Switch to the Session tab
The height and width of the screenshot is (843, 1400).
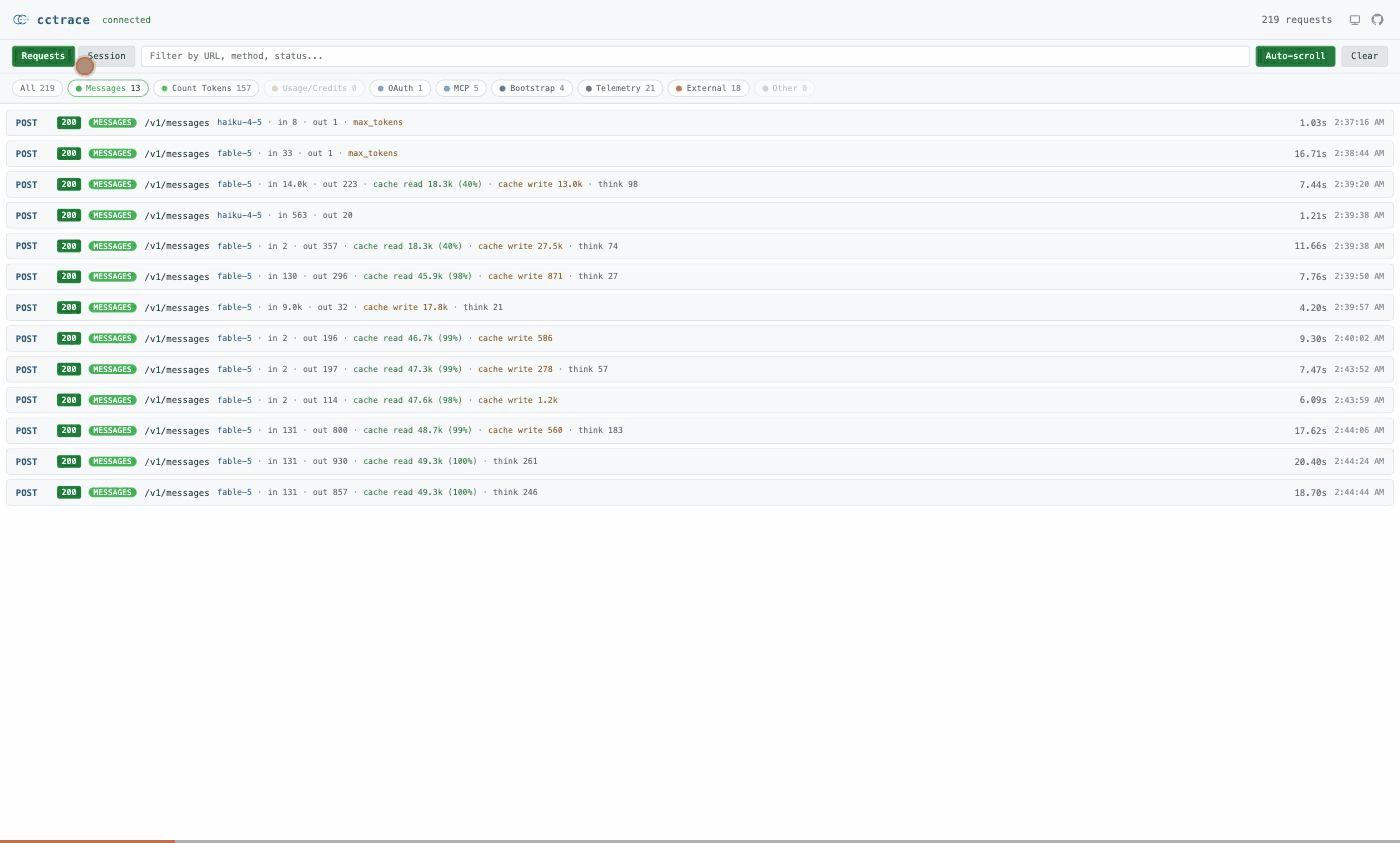click(107, 56)
